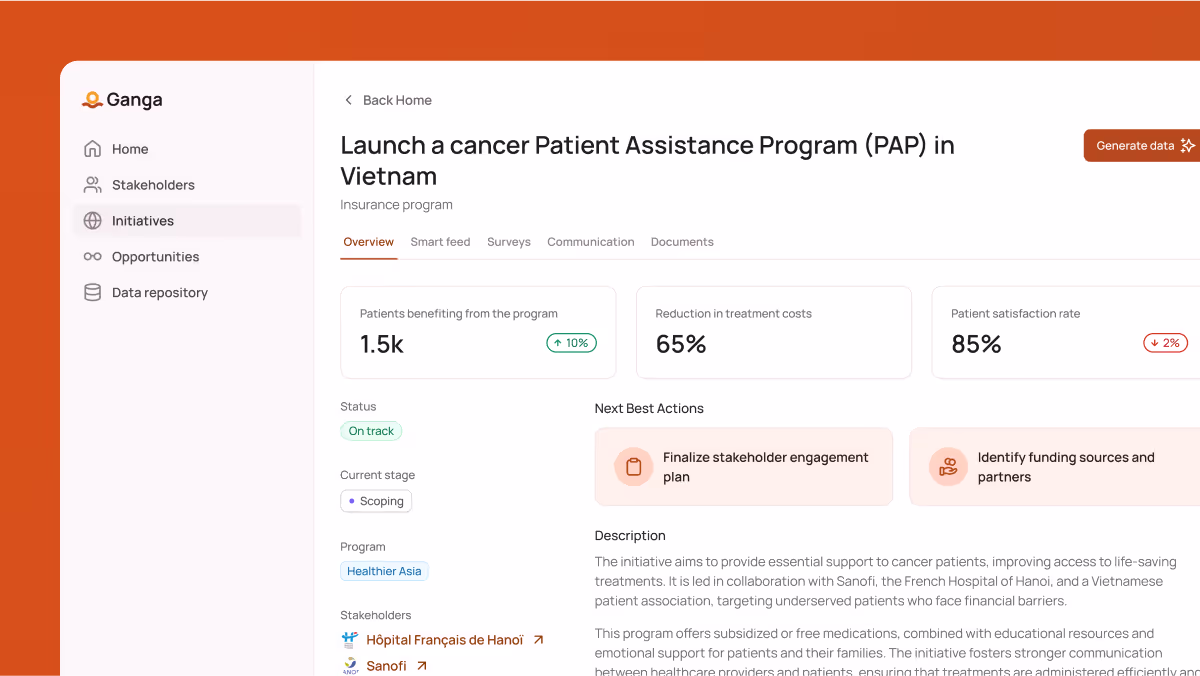1200x676 pixels.
Task: Click the Home house icon in sidebar
Action: [92, 149]
